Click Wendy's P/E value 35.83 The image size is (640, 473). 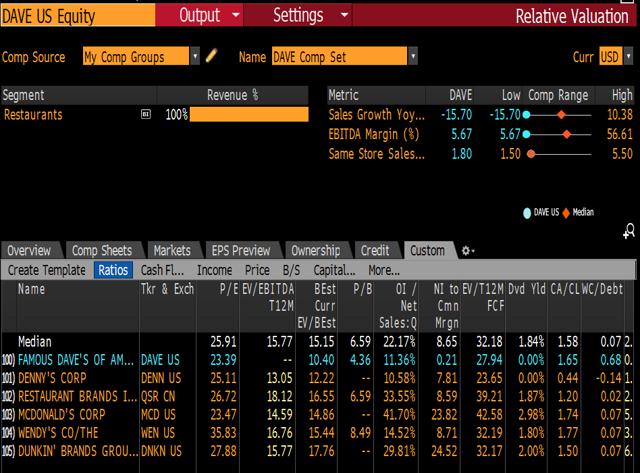pyautogui.click(x=223, y=433)
